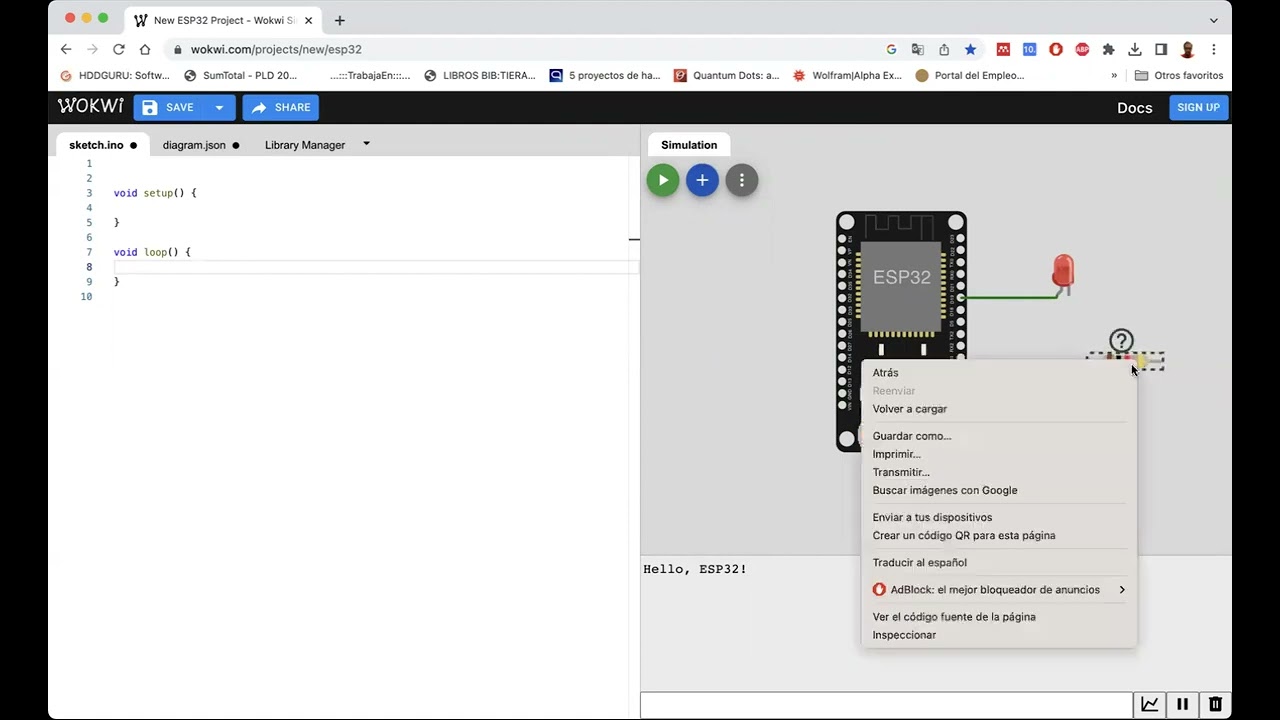
Task: Open the blue '10.' extension icon
Action: (x=1029, y=49)
